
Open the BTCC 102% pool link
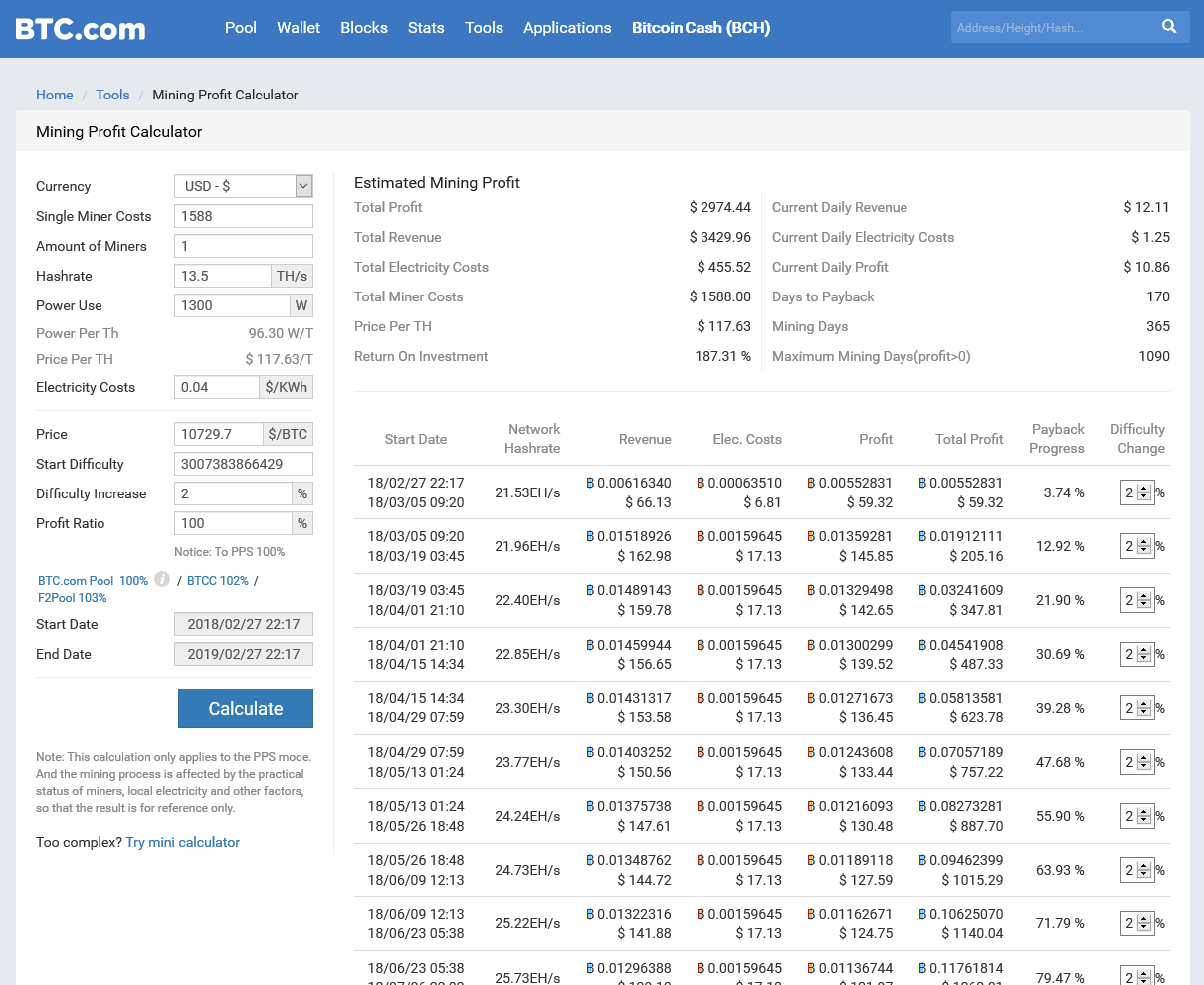coord(218,579)
